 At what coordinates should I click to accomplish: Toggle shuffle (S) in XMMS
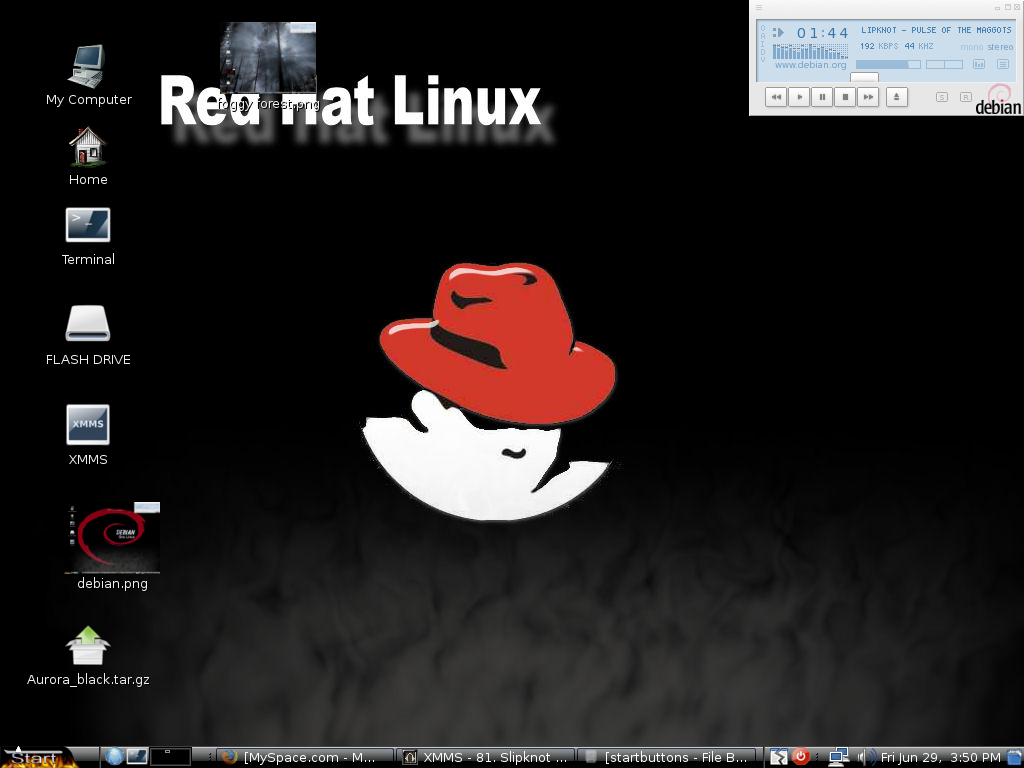pos(942,97)
